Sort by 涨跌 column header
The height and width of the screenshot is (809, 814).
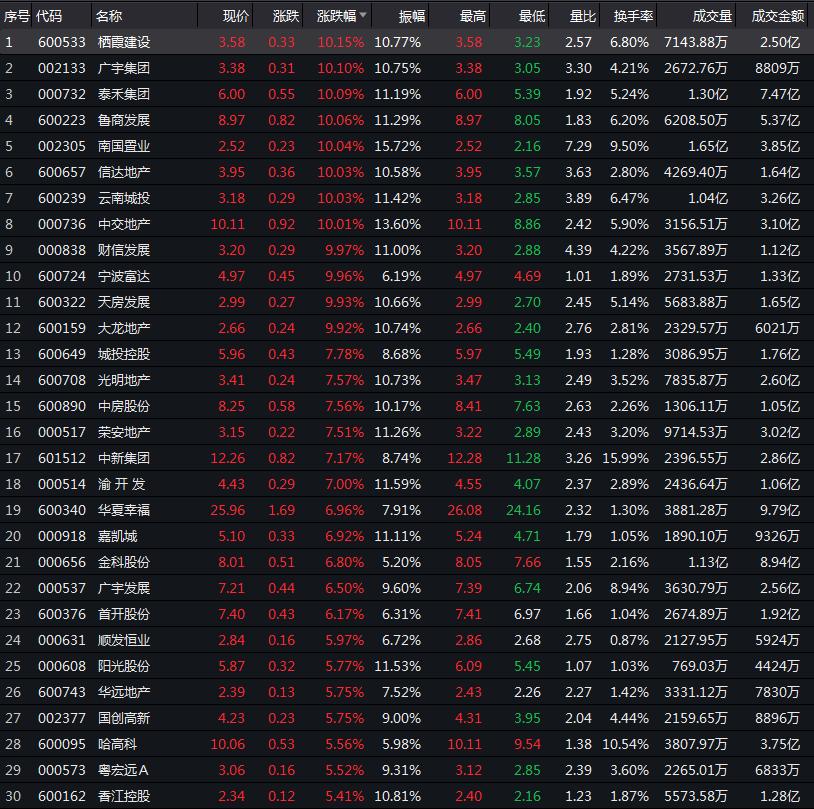point(286,16)
